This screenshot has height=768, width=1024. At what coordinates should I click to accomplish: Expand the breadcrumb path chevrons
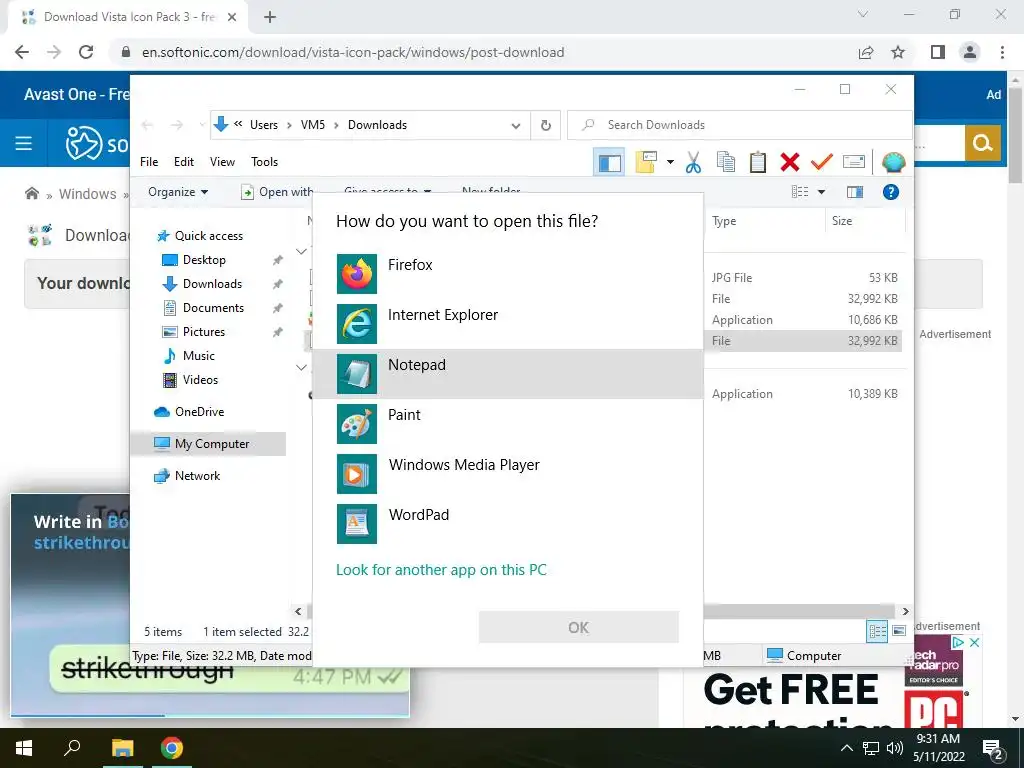pos(238,124)
